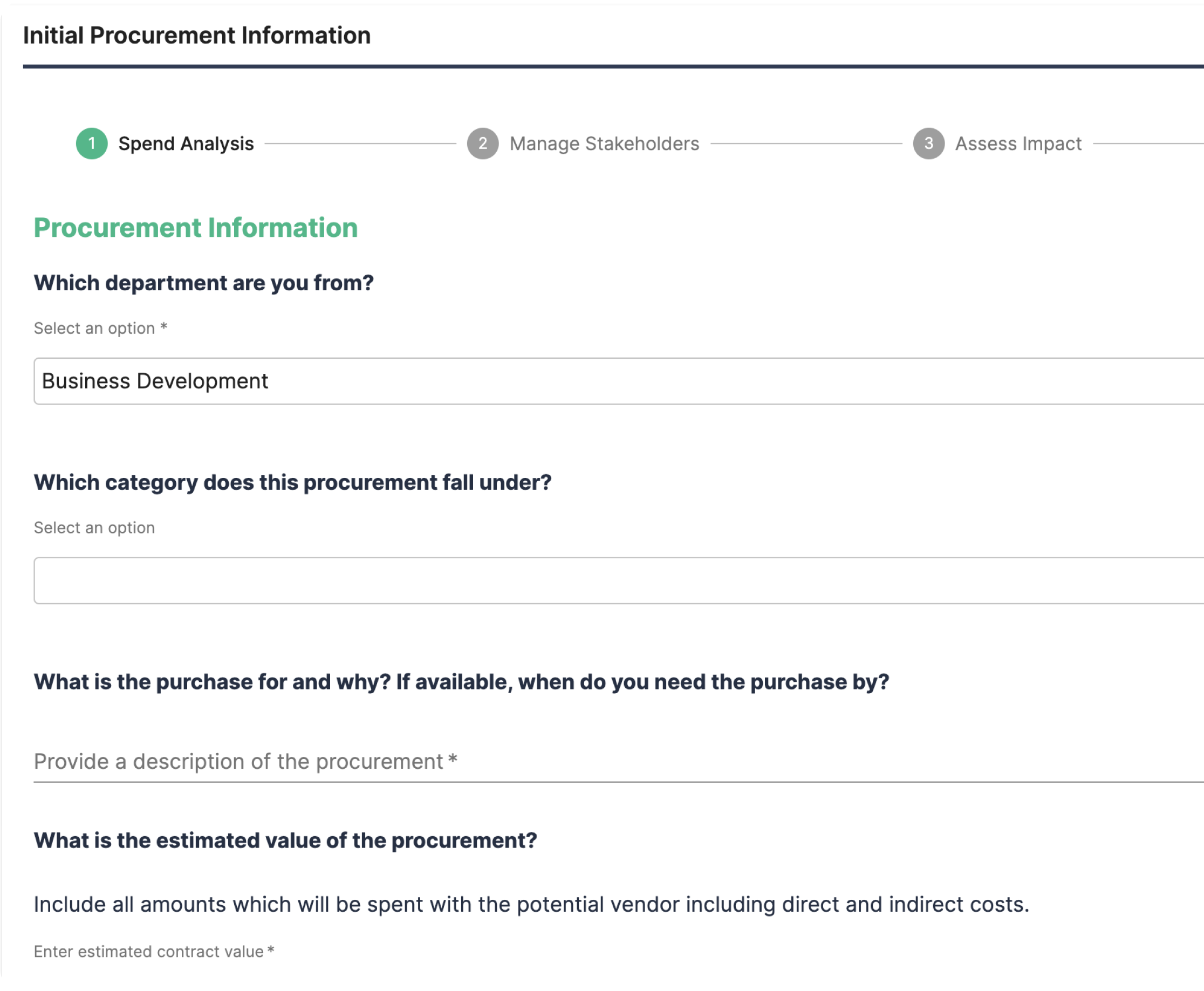Screen dimensions: 1204x991
Task: Click the 'Include all amounts' helper text
Action: pos(531,905)
